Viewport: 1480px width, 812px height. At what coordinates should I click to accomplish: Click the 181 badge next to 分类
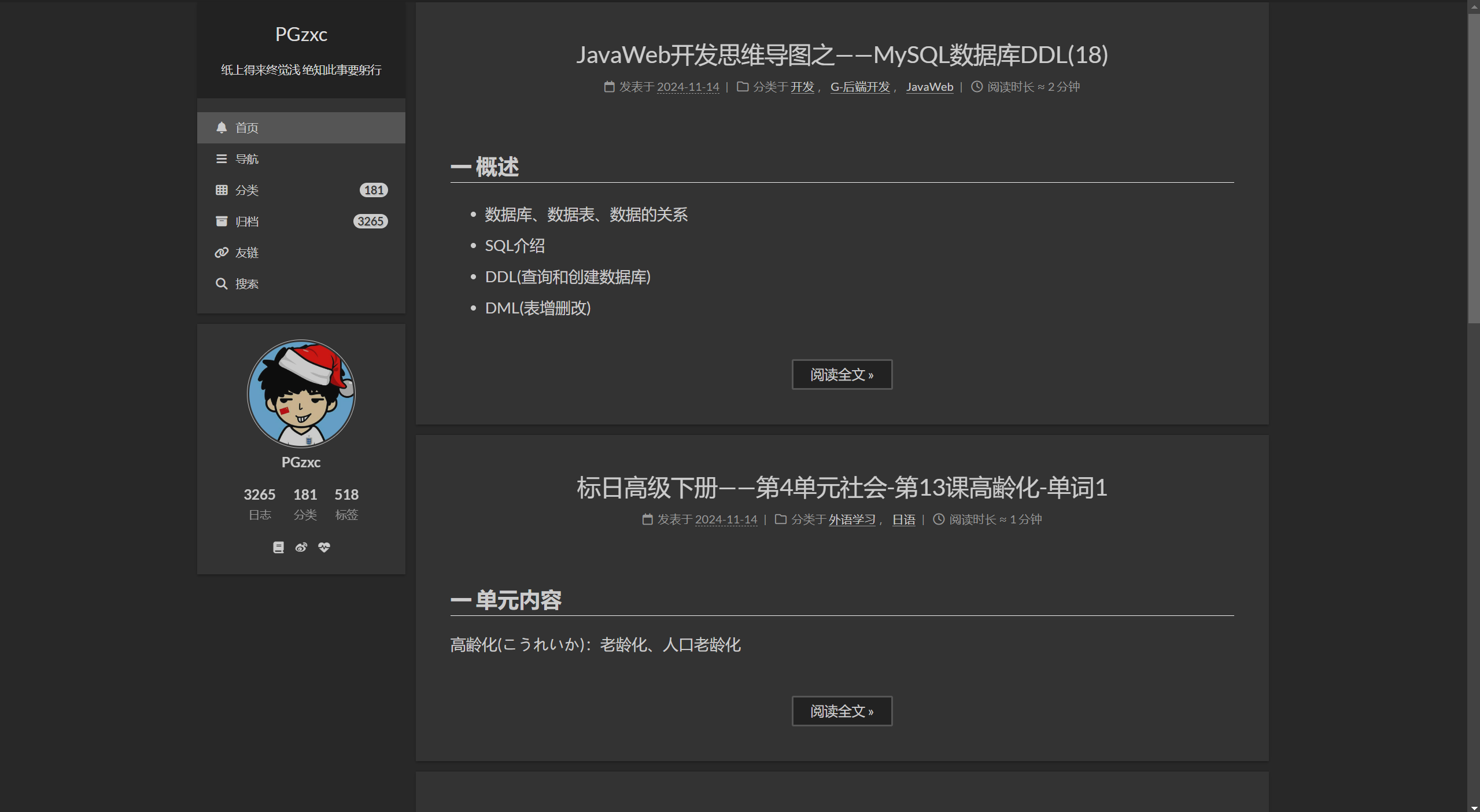373,190
